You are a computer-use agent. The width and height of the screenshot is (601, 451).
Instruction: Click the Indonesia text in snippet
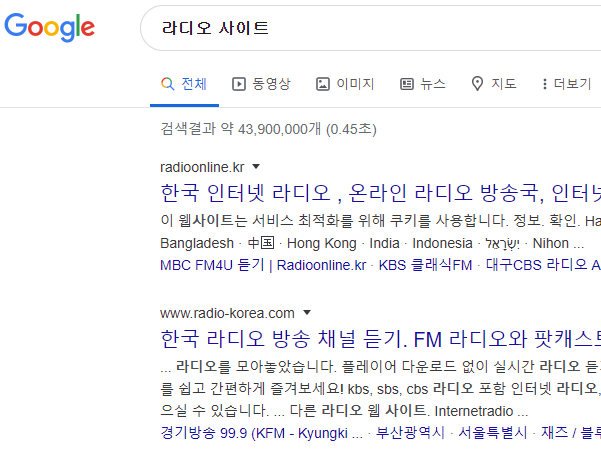coord(442,243)
